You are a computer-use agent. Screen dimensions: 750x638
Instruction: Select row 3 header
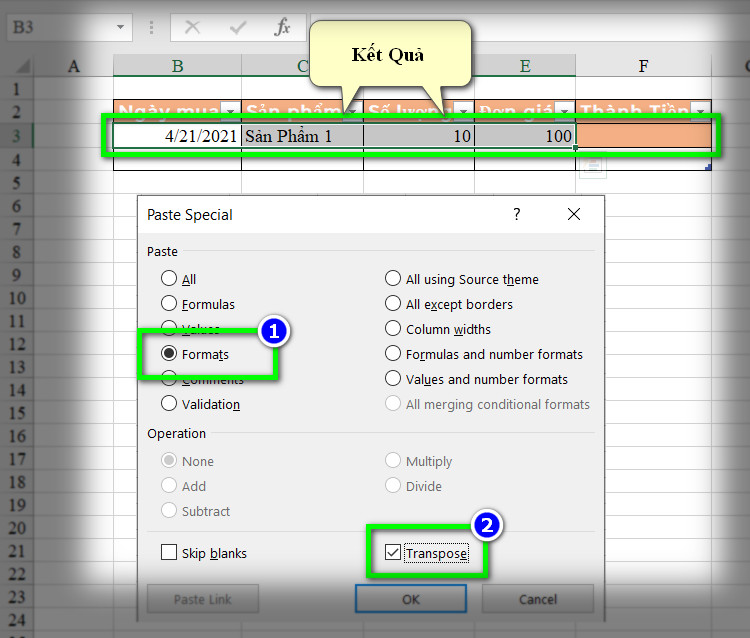point(16,136)
